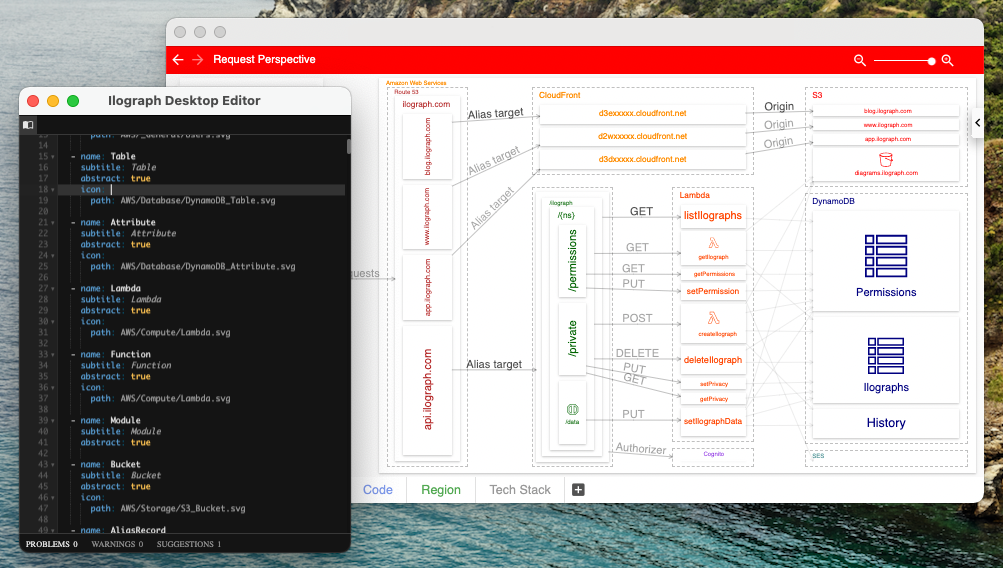
Task: Select the api.ilograph.com record node
Action: click(x=427, y=390)
